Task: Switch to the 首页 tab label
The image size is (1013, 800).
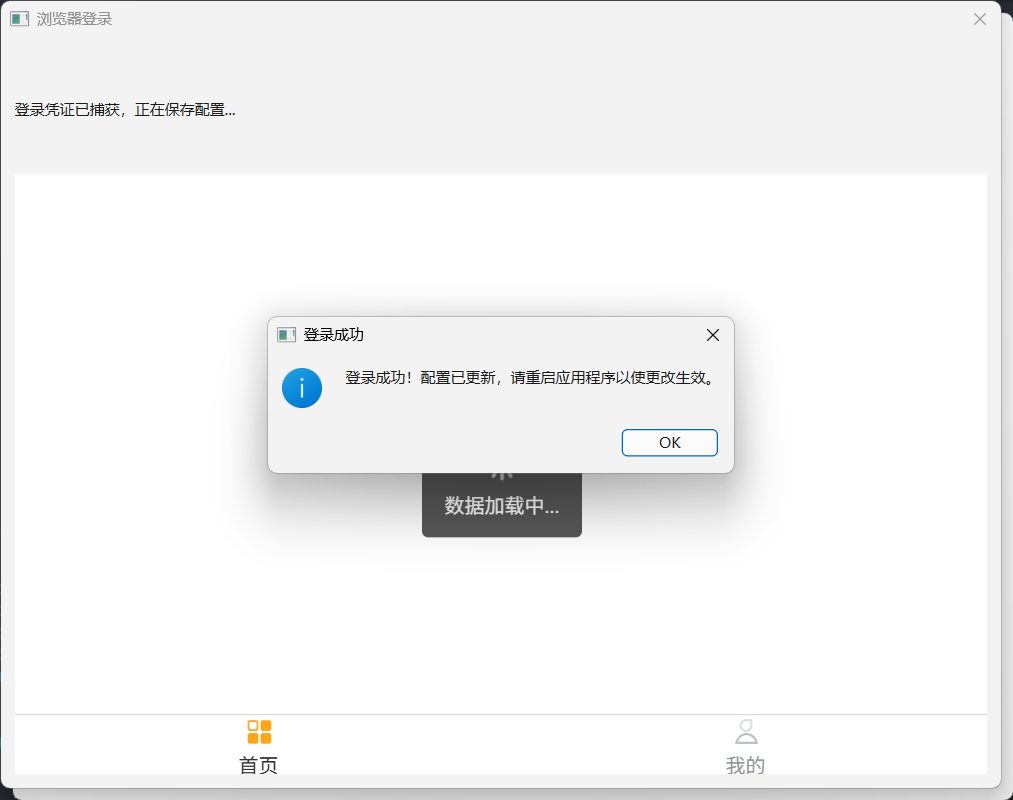Action: [259, 765]
